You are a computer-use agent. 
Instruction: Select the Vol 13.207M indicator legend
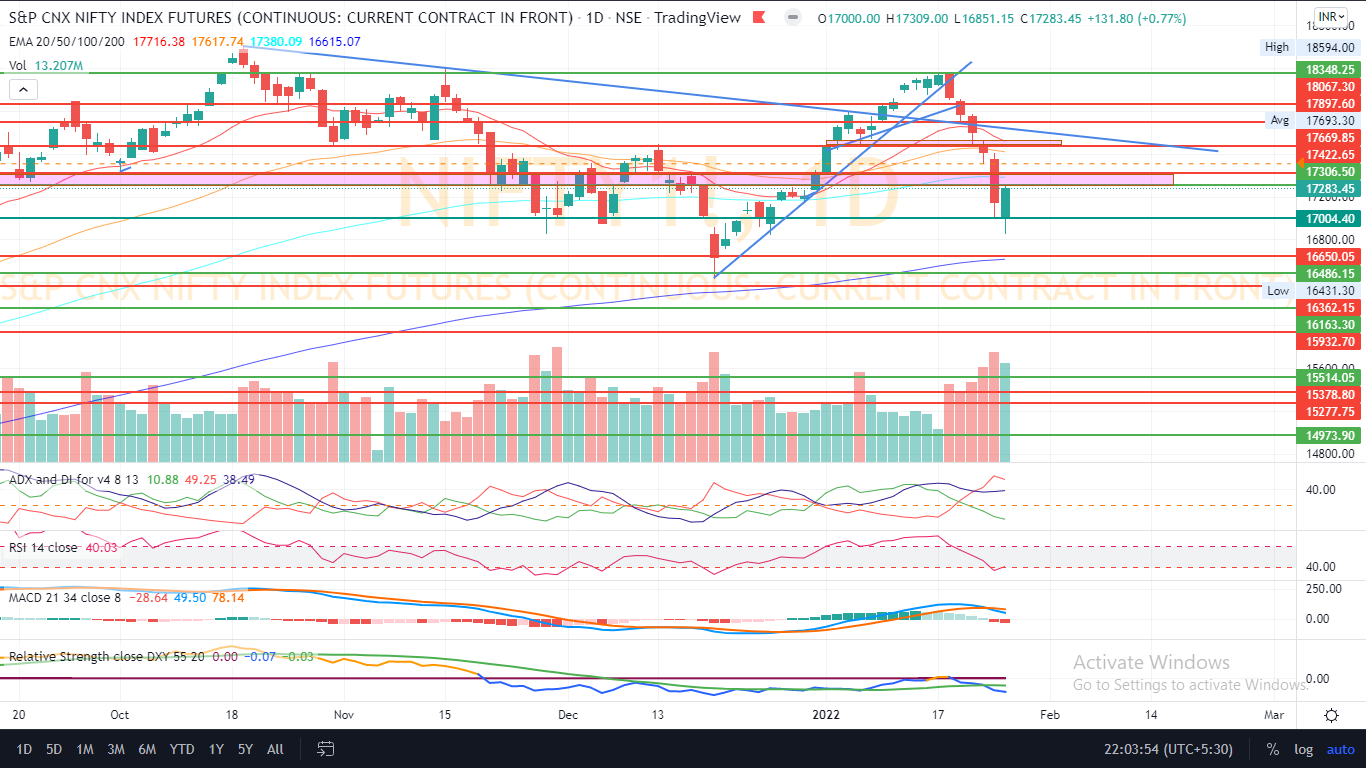pyautogui.click(x=46, y=65)
